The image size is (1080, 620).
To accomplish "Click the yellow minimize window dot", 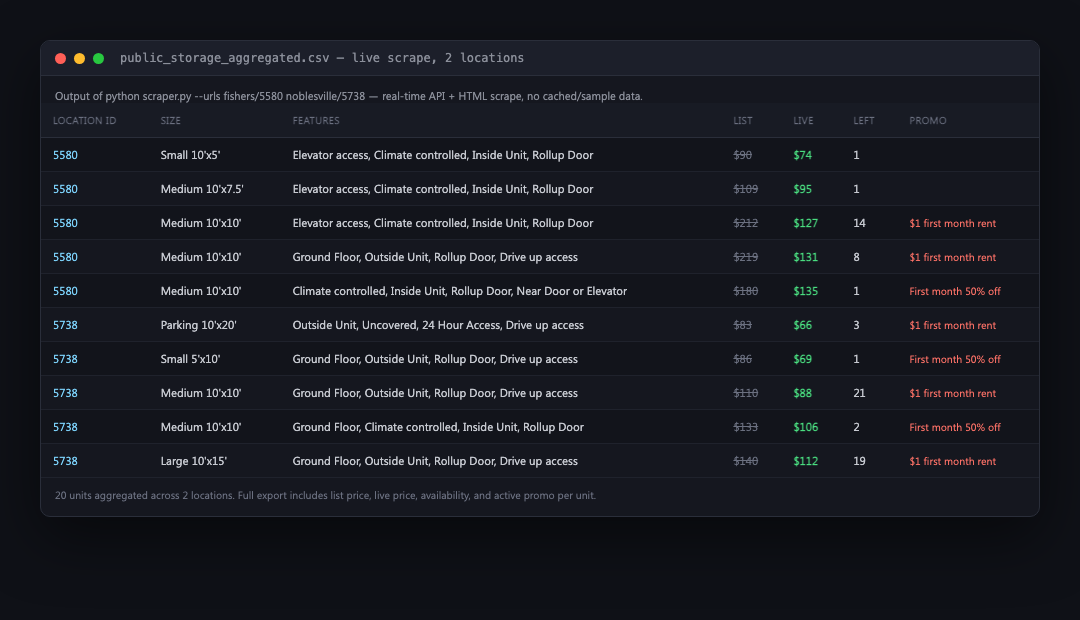I will click(x=79, y=59).
